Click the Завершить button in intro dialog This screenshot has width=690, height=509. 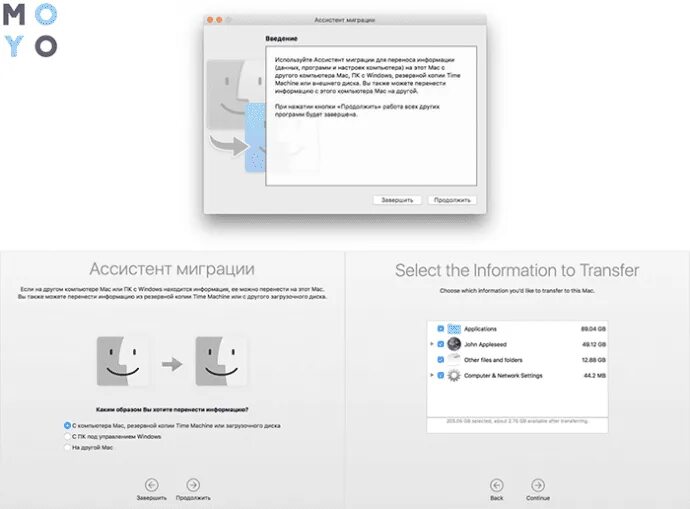pyautogui.click(x=397, y=200)
